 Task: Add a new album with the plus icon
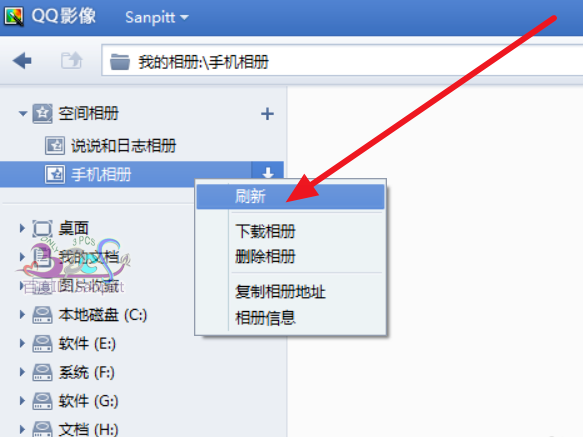tap(267, 114)
